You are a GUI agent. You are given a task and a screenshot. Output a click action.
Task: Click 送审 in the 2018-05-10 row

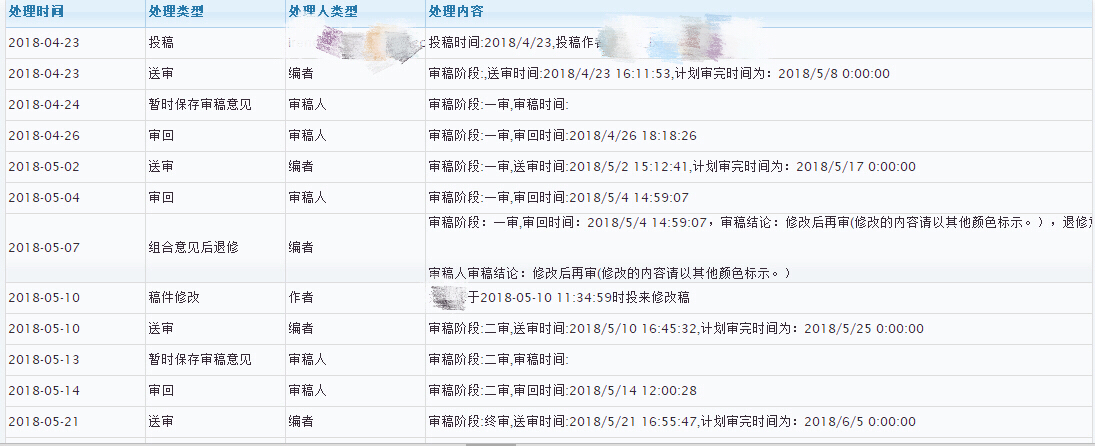161,328
